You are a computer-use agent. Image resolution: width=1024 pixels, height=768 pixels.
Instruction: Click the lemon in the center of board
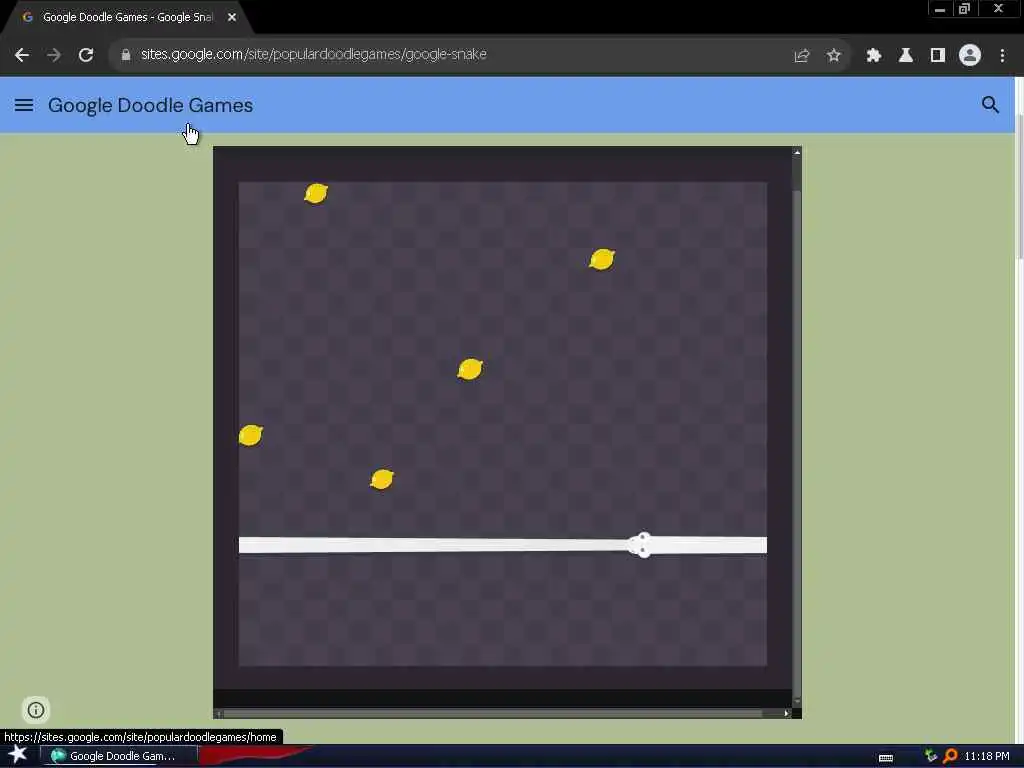470,369
